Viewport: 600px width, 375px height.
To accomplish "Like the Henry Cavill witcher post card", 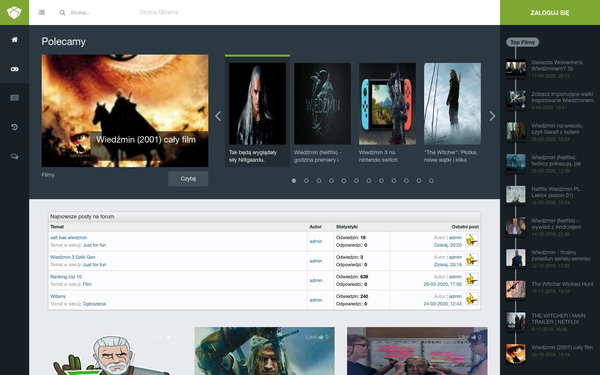I will point(317,337).
